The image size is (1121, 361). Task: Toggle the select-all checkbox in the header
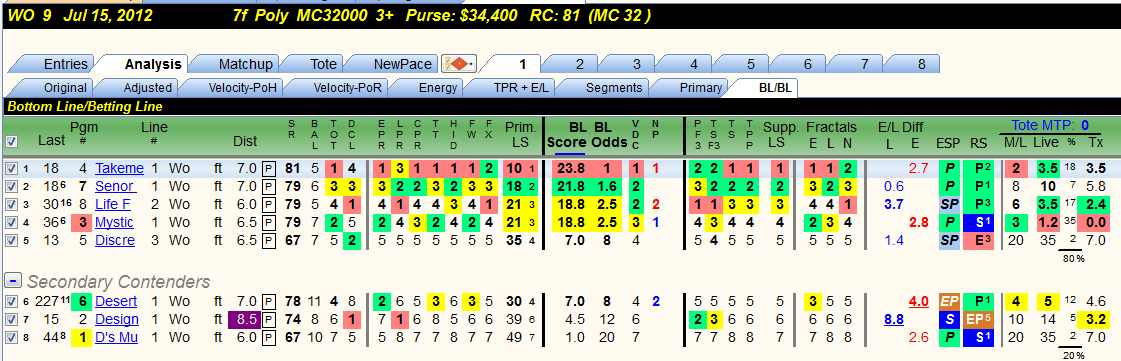(10, 142)
